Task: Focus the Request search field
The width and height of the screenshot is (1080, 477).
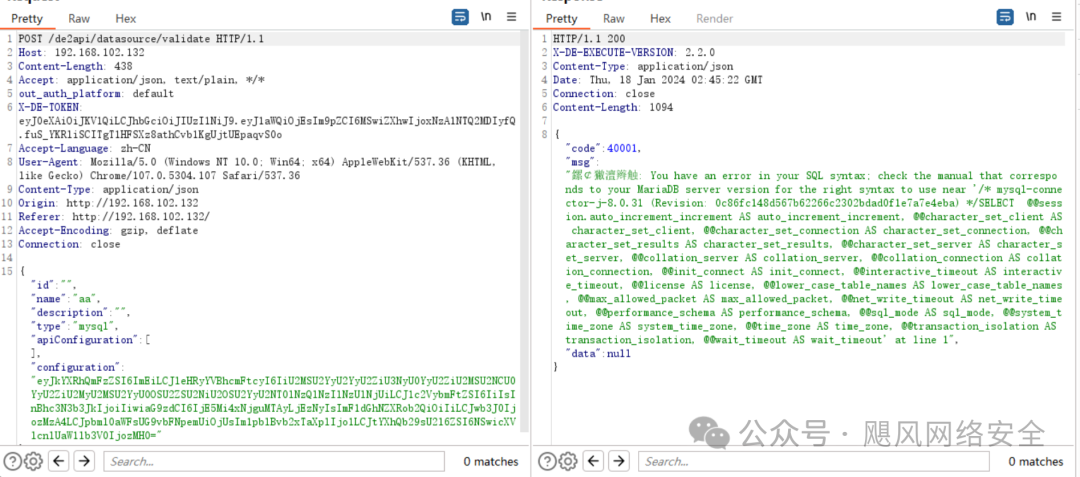Action: click(x=273, y=460)
